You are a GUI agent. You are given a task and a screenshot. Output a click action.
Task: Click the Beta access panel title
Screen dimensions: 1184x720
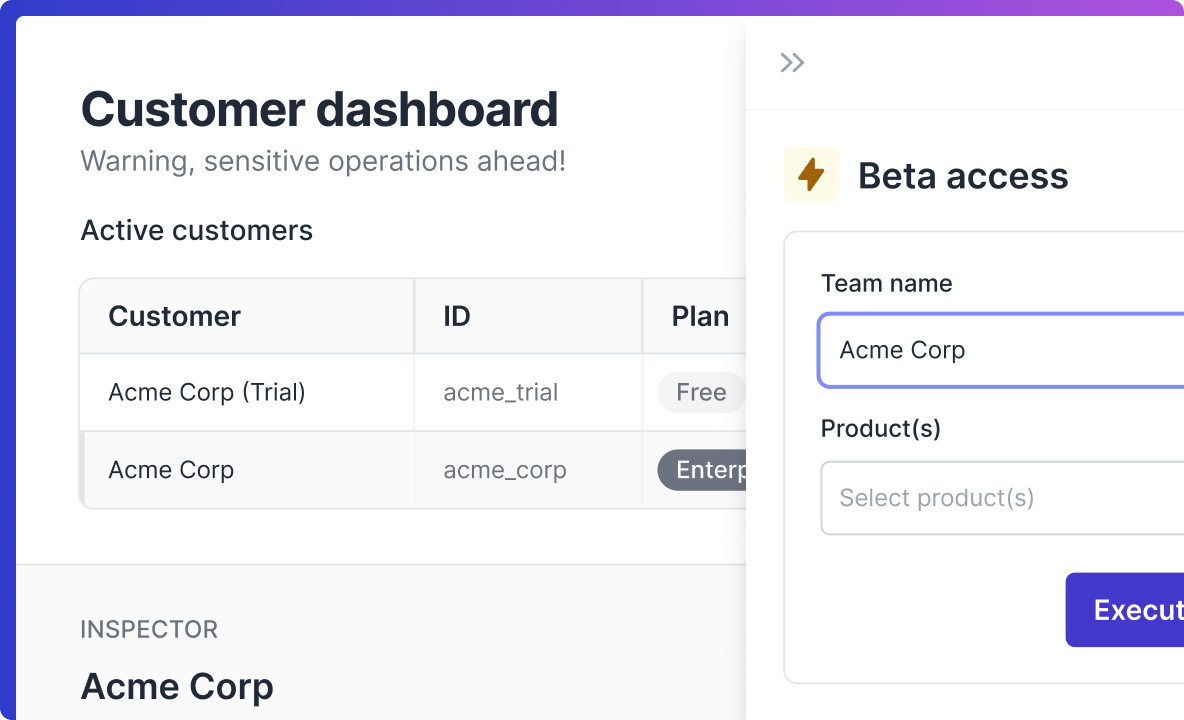point(962,176)
